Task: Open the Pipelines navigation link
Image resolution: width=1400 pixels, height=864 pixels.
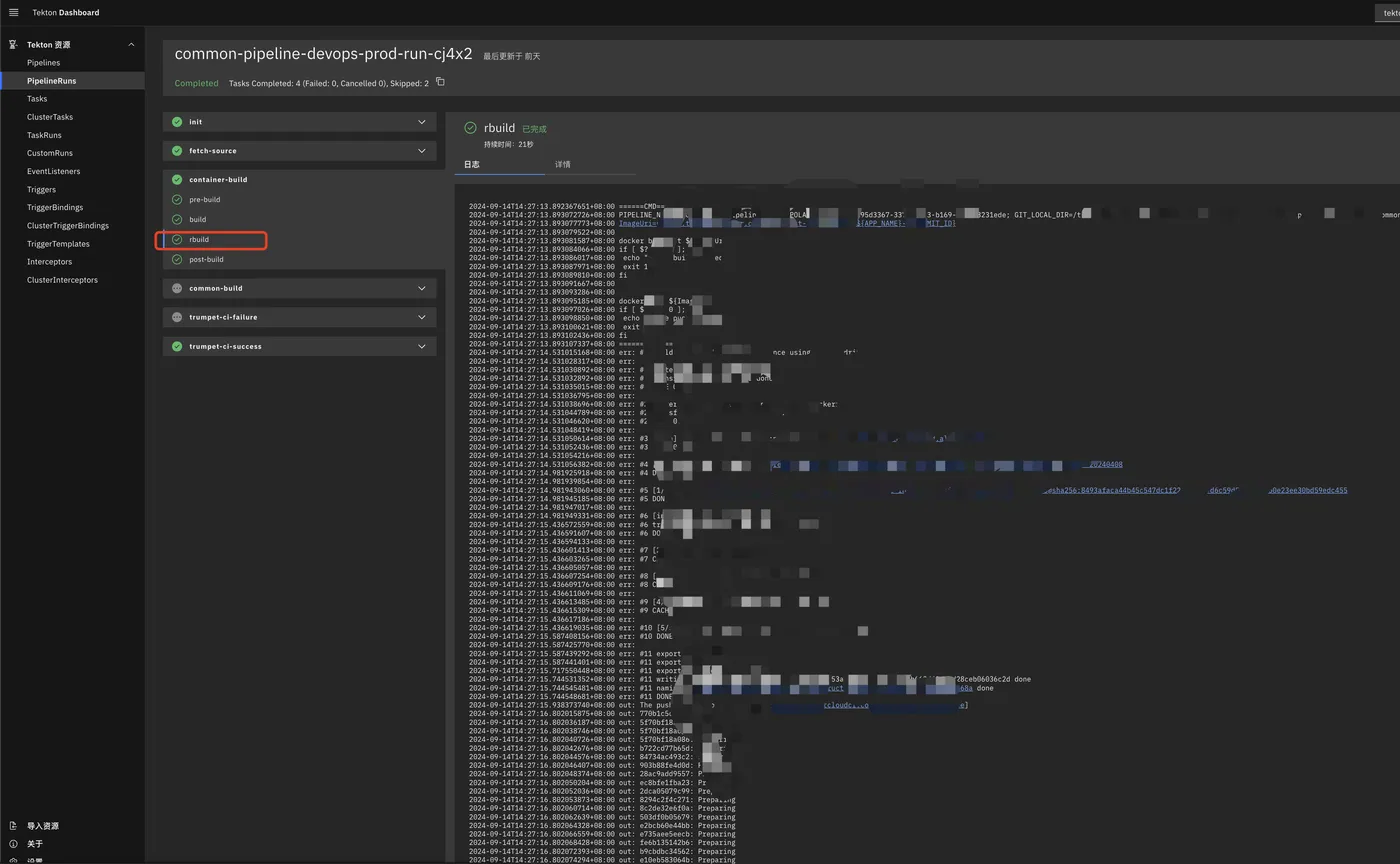Action: pyautogui.click(x=43, y=63)
